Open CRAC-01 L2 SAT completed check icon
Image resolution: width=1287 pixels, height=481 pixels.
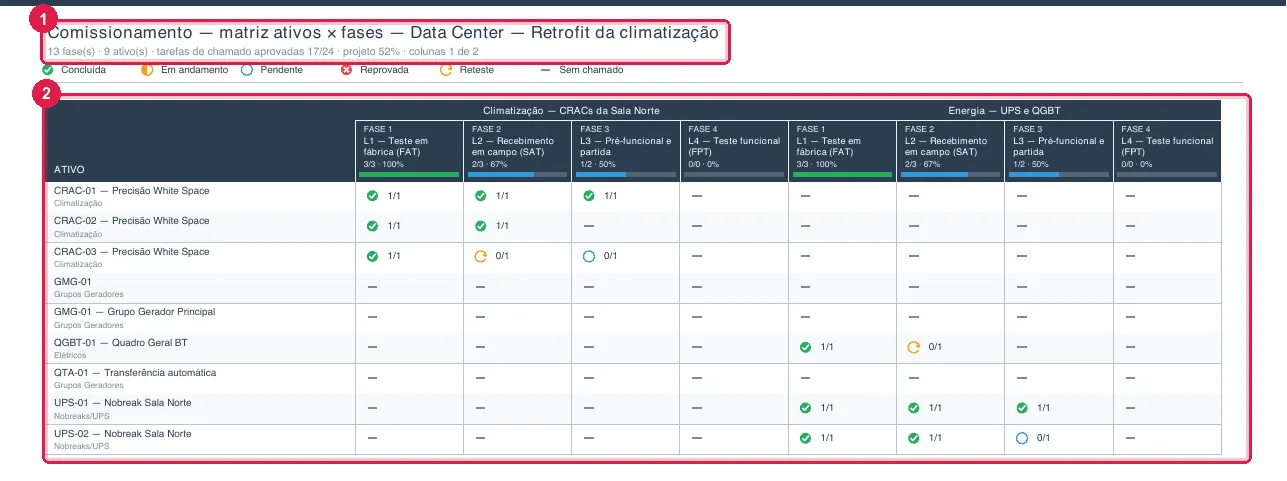[x=481, y=196]
